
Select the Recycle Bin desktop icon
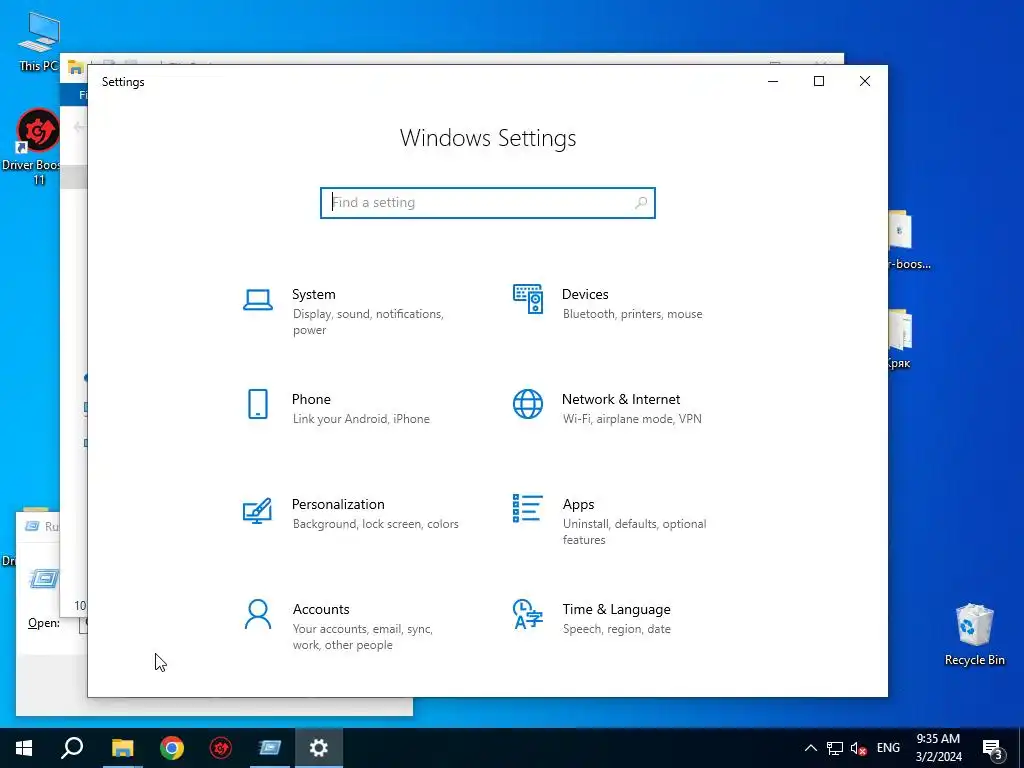pos(974,634)
